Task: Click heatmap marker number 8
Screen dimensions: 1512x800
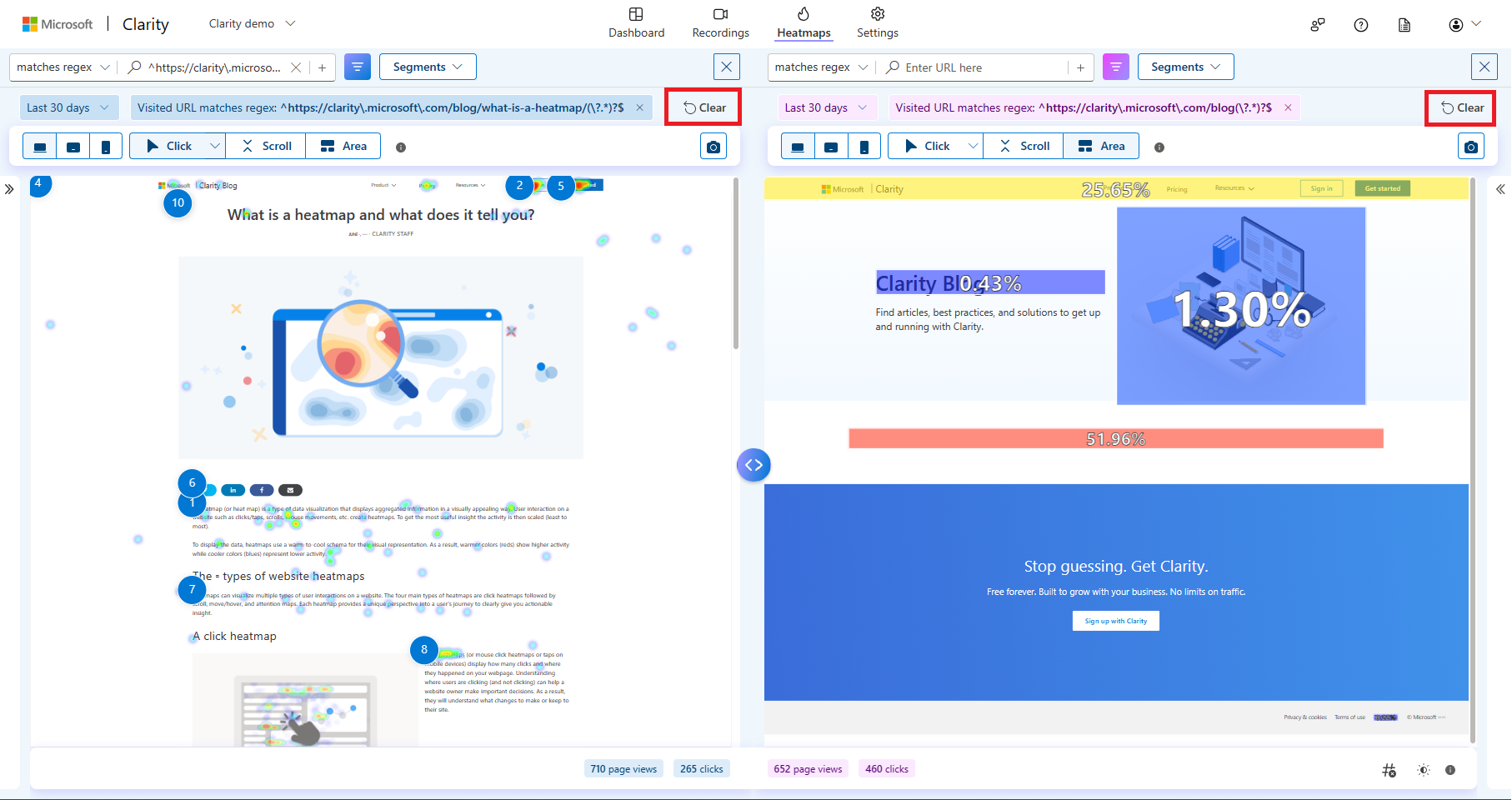Action: pos(424,650)
